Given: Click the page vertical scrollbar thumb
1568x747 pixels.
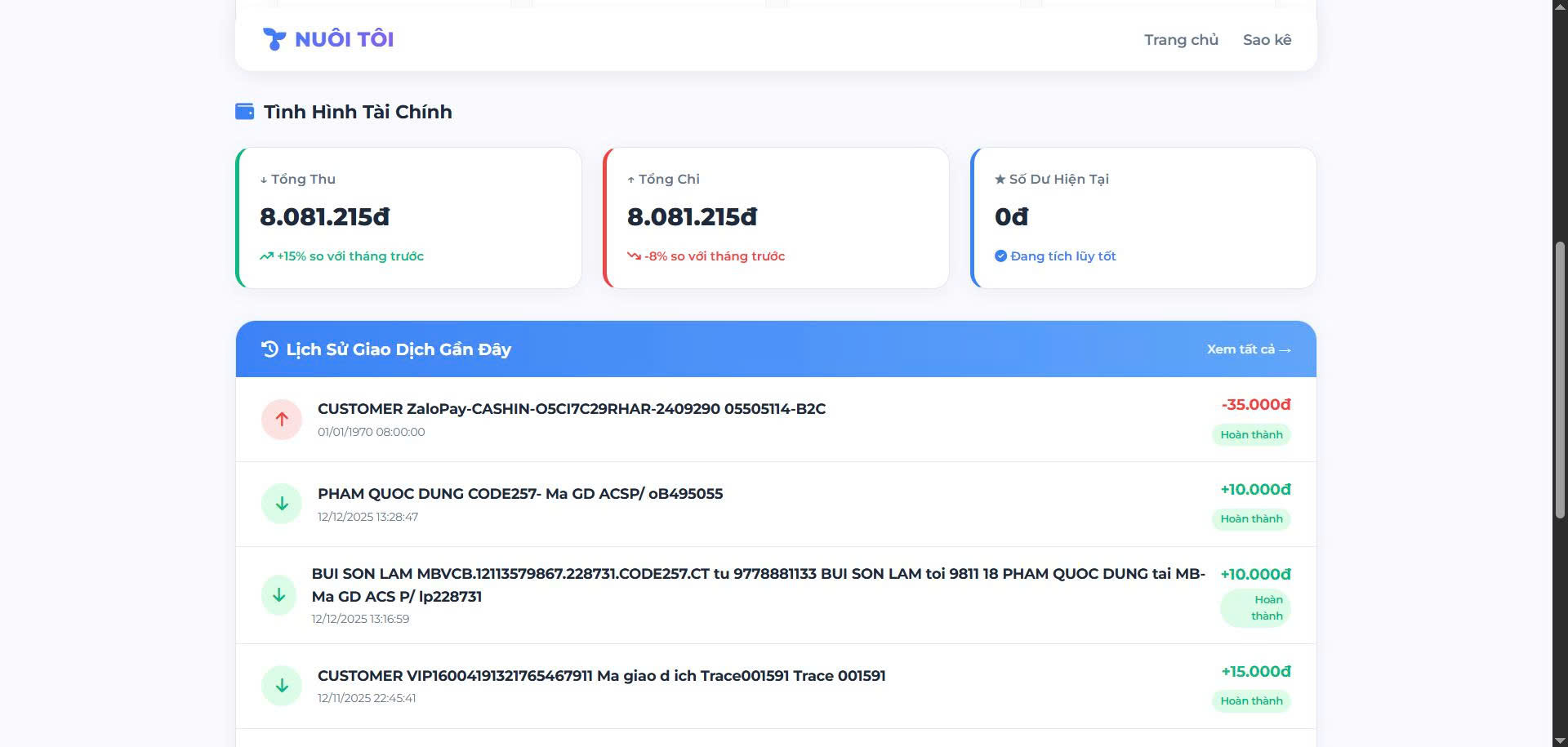Looking at the screenshot, I should 1560,380.
